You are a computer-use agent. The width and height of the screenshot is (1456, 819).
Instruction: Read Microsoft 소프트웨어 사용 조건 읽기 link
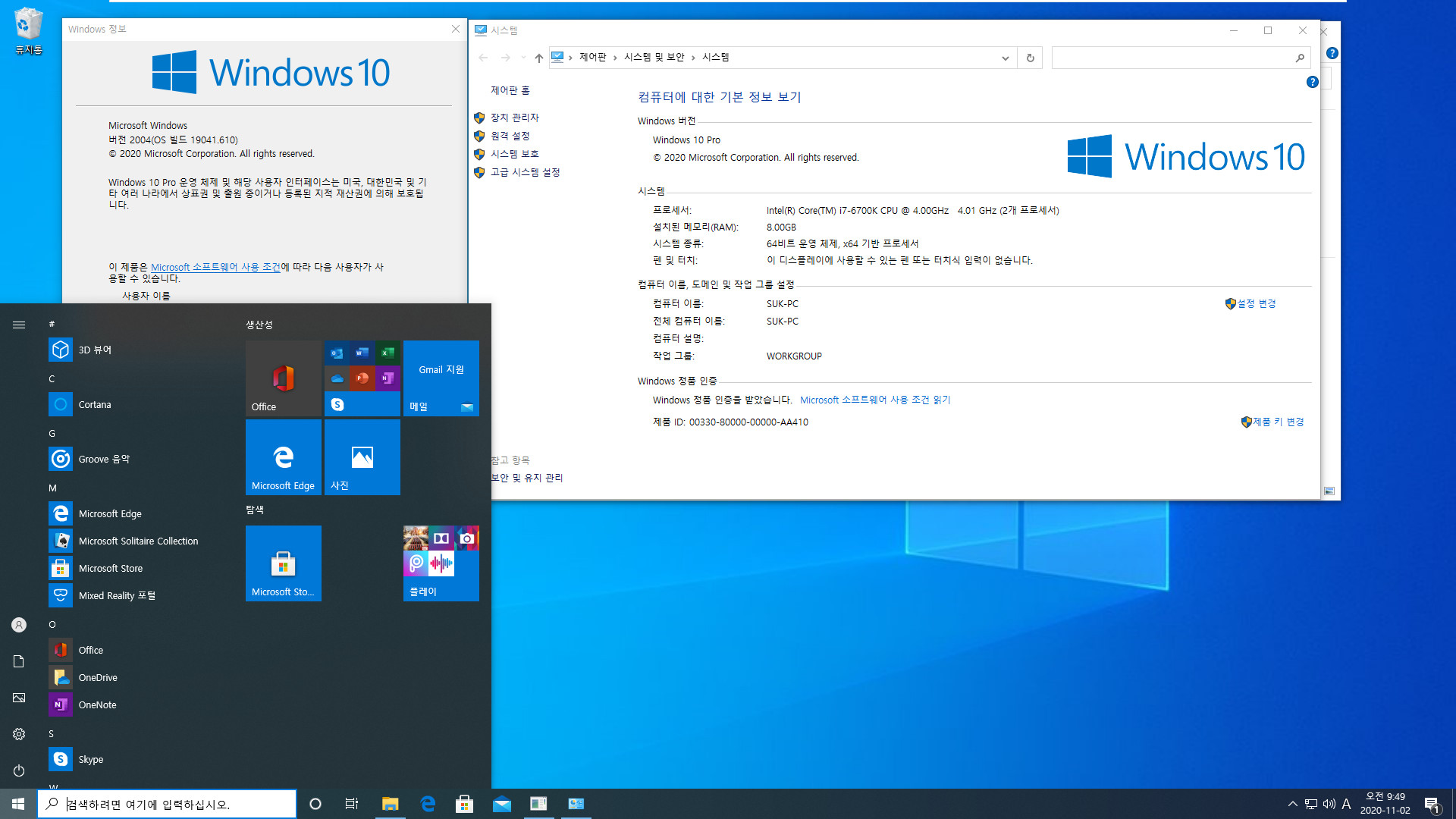875,400
